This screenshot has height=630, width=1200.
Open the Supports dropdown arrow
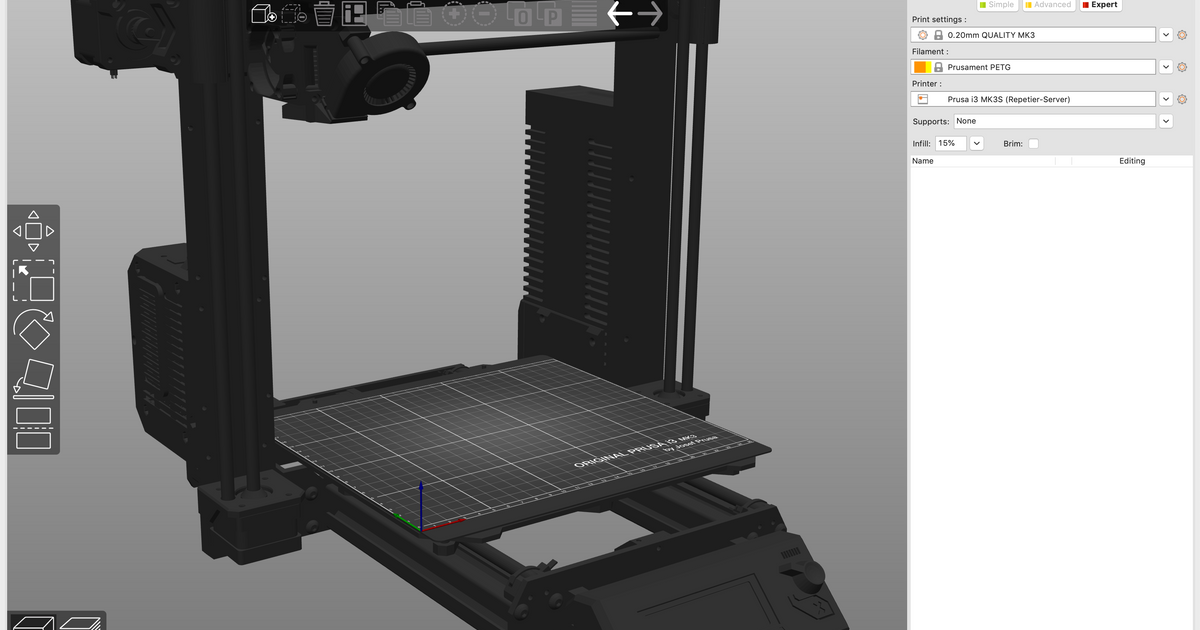point(1165,121)
